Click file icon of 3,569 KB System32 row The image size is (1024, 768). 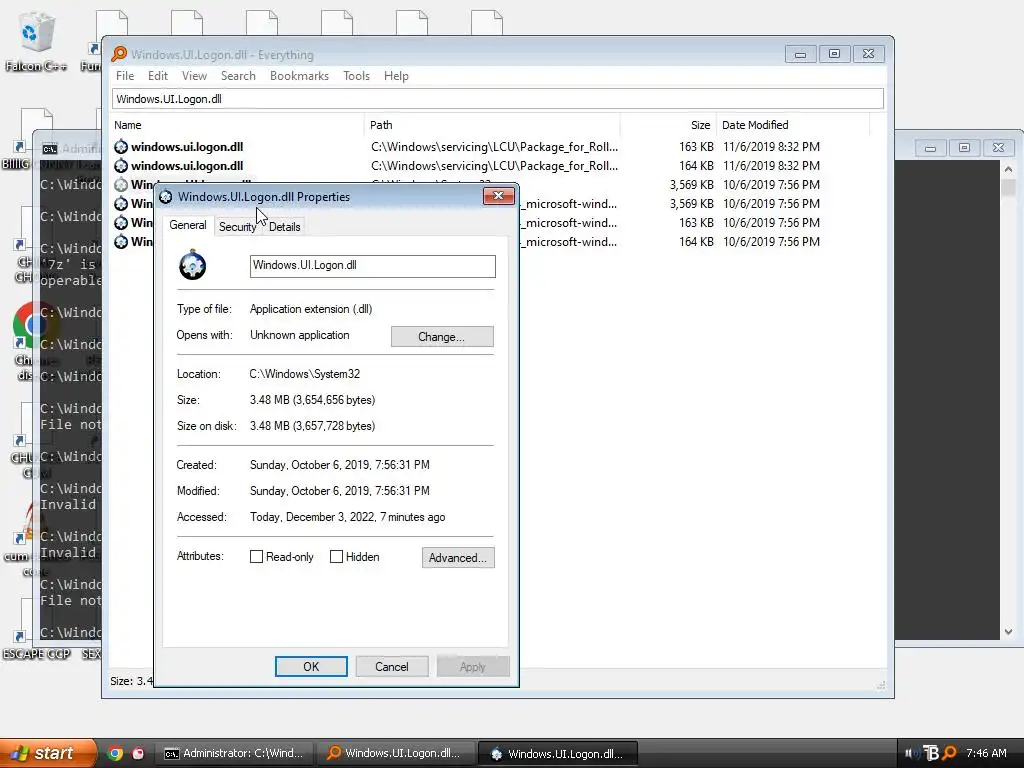coord(121,185)
